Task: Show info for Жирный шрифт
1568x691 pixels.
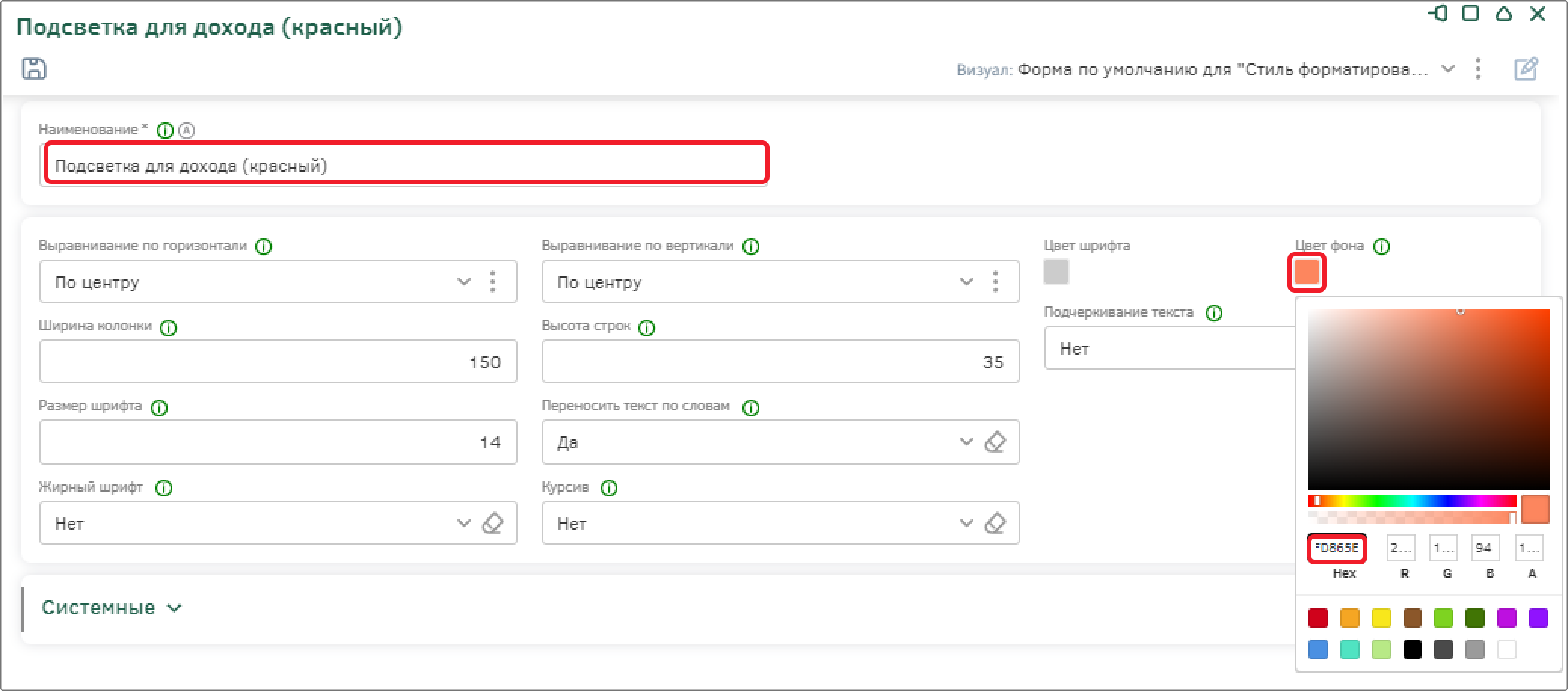Action: (x=164, y=488)
